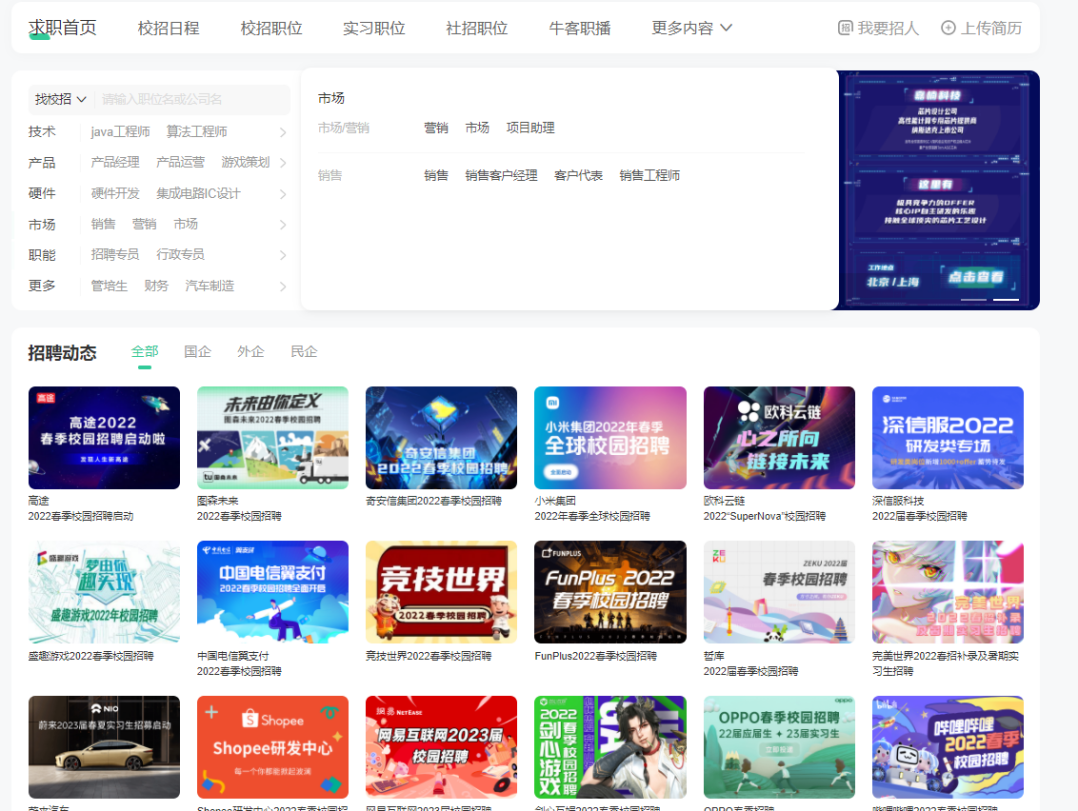The width and height of the screenshot is (1078, 811).
Task: Switch to the 外企 tab
Action: click(x=250, y=352)
